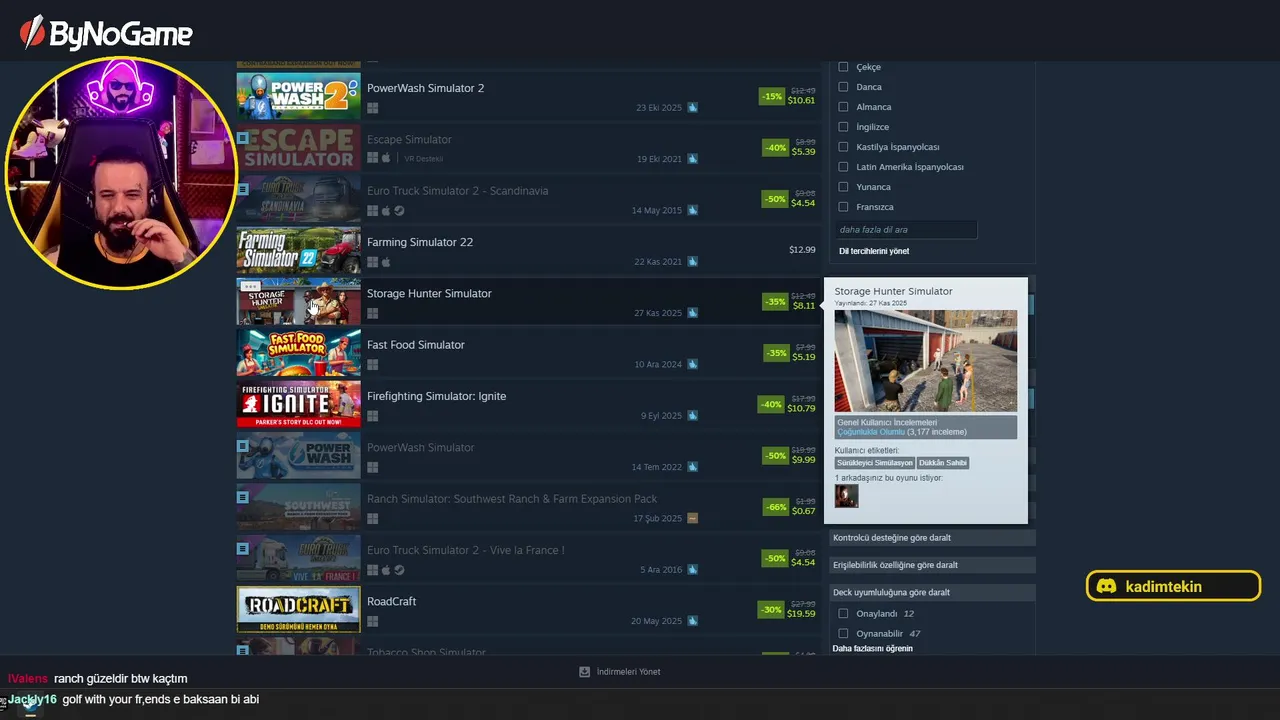Click the friend avatar in Storage Hunter popup

pyautogui.click(x=846, y=496)
